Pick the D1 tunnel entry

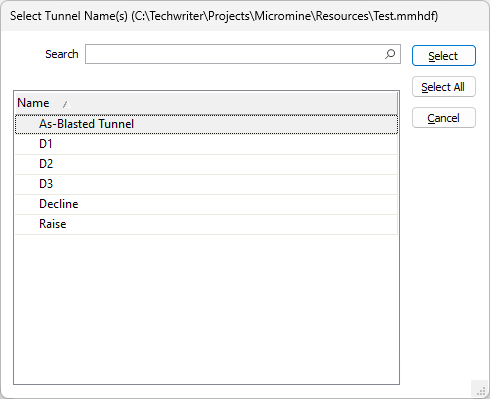pos(206,144)
